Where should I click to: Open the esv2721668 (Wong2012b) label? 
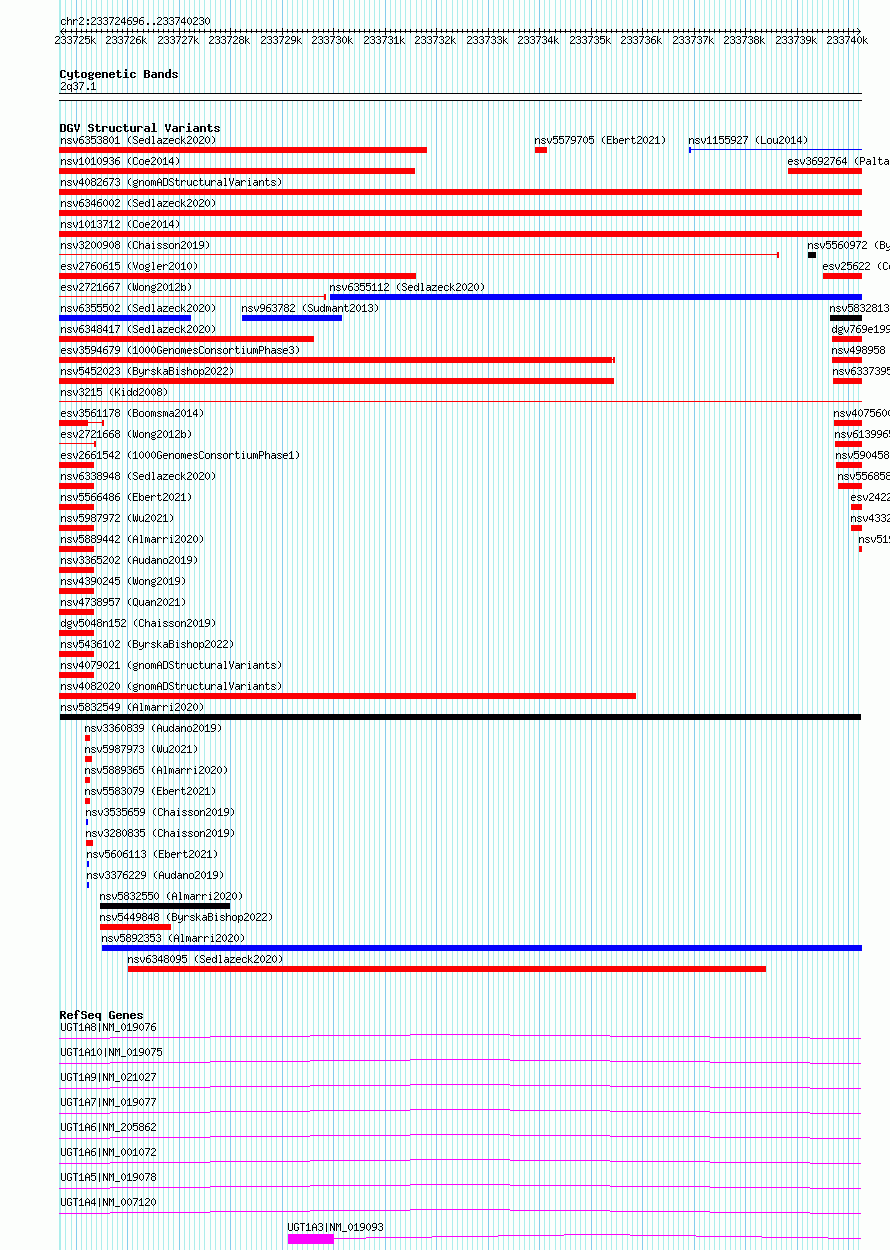[x=126, y=434]
